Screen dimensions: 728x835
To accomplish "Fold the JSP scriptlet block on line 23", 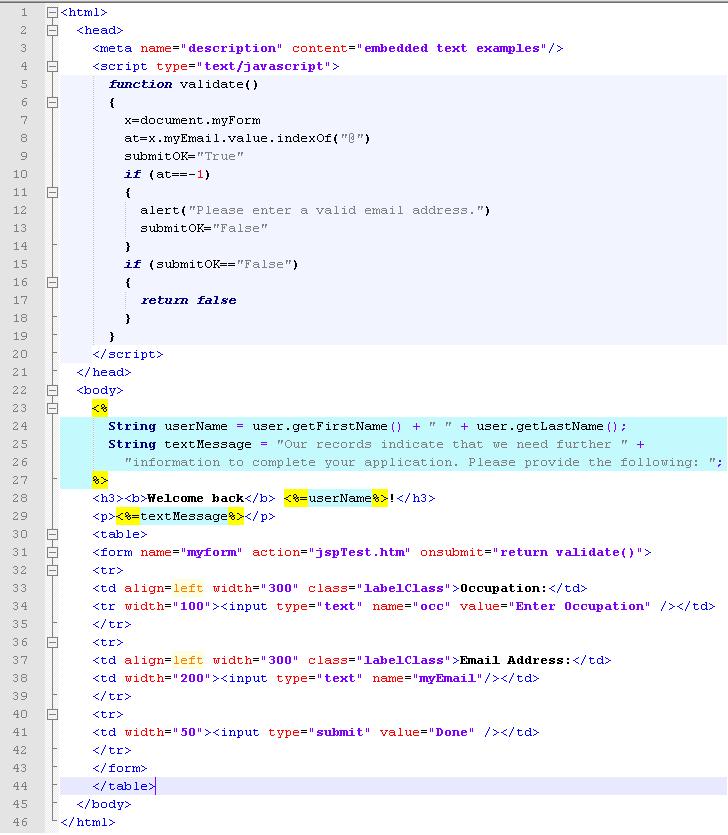I will click(52, 408).
